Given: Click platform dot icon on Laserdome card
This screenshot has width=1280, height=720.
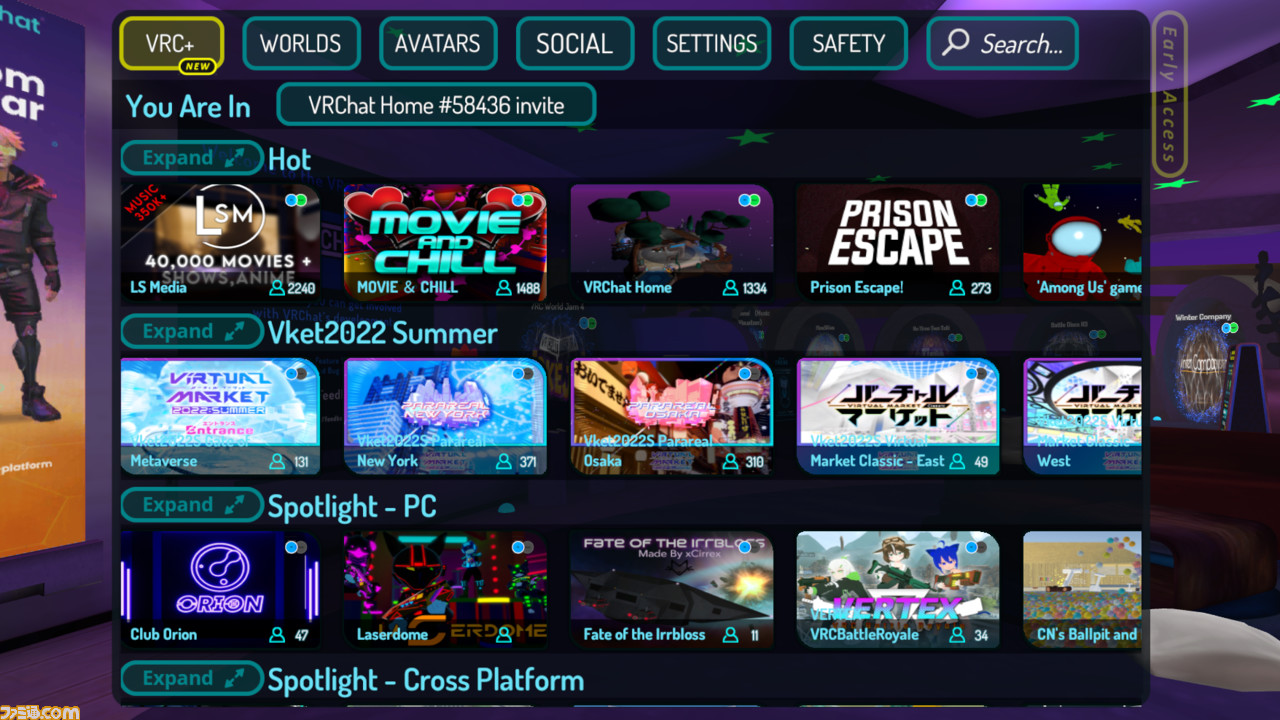Looking at the screenshot, I should [x=522, y=547].
